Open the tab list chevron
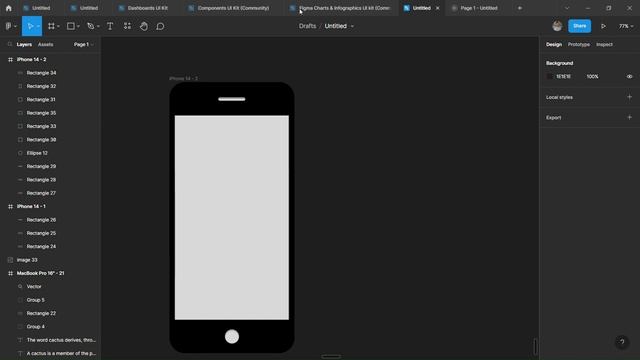The image size is (640, 360). click(567, 8)
